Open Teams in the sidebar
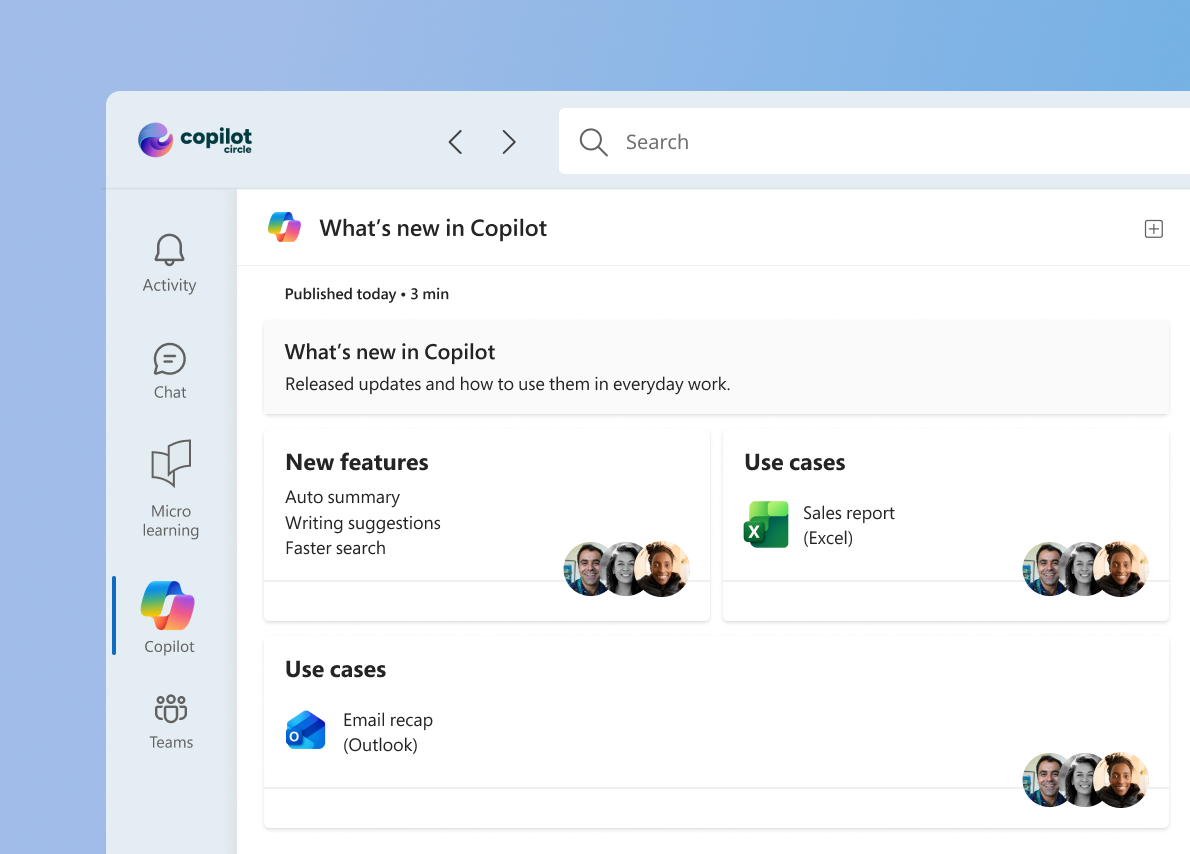Viewport: 1190px width, 854px height. 171,722
